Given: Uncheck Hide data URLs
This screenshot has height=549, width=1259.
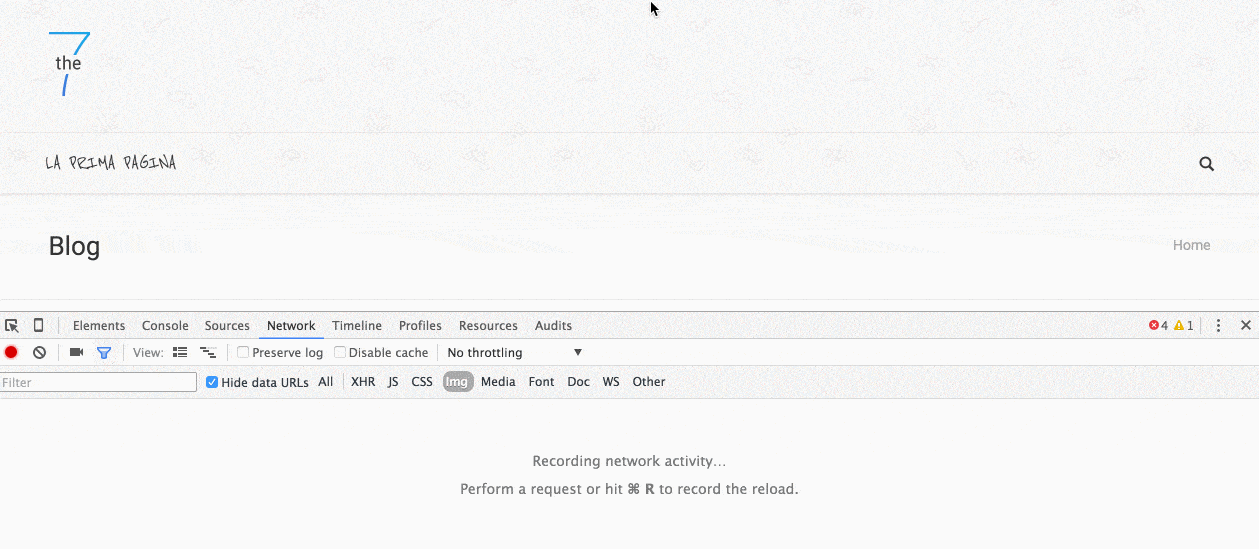Looking at the screenshot, I should pos(212,382).
